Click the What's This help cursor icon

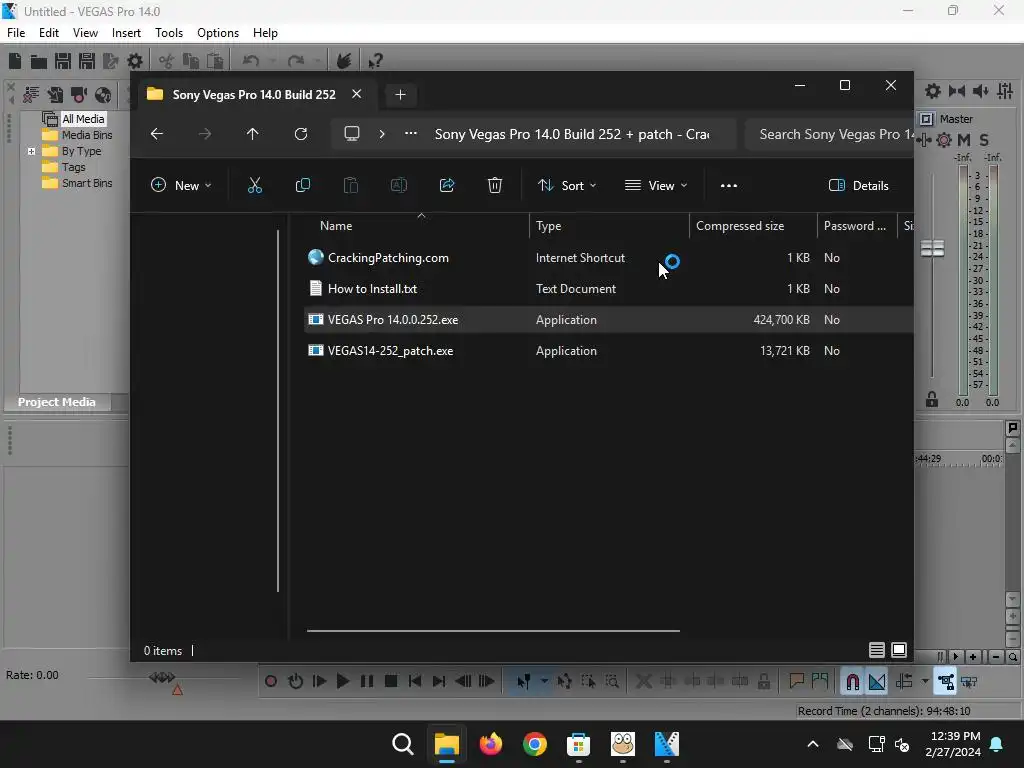pyautogui.click(x=375, y=61)
